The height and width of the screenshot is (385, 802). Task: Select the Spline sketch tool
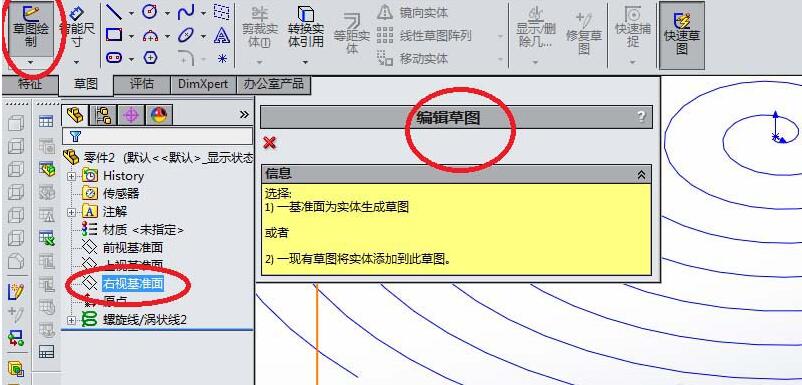[x=186, y=12]
